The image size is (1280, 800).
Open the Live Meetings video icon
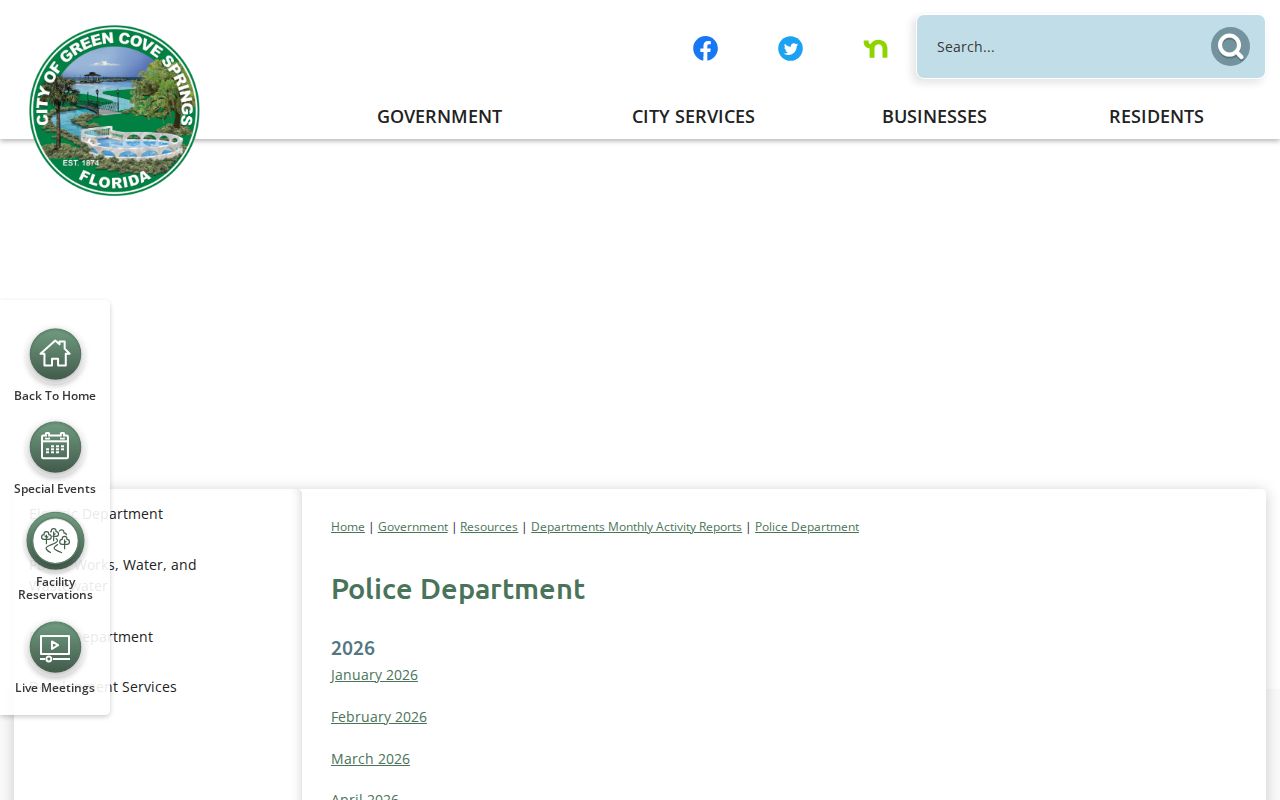[x=55, y=647]
